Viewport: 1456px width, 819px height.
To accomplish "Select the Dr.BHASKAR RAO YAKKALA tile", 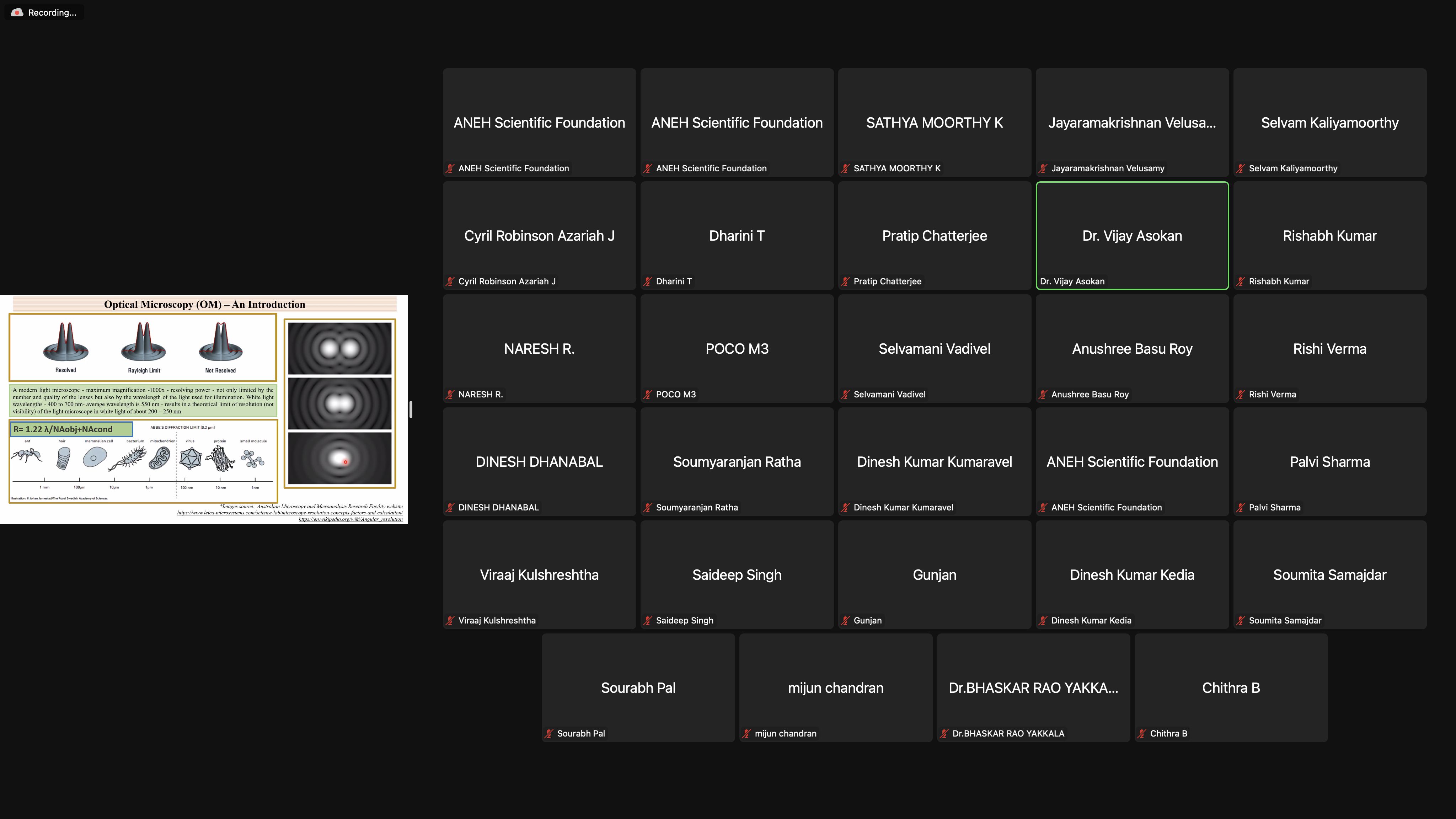I will 1033,688.
